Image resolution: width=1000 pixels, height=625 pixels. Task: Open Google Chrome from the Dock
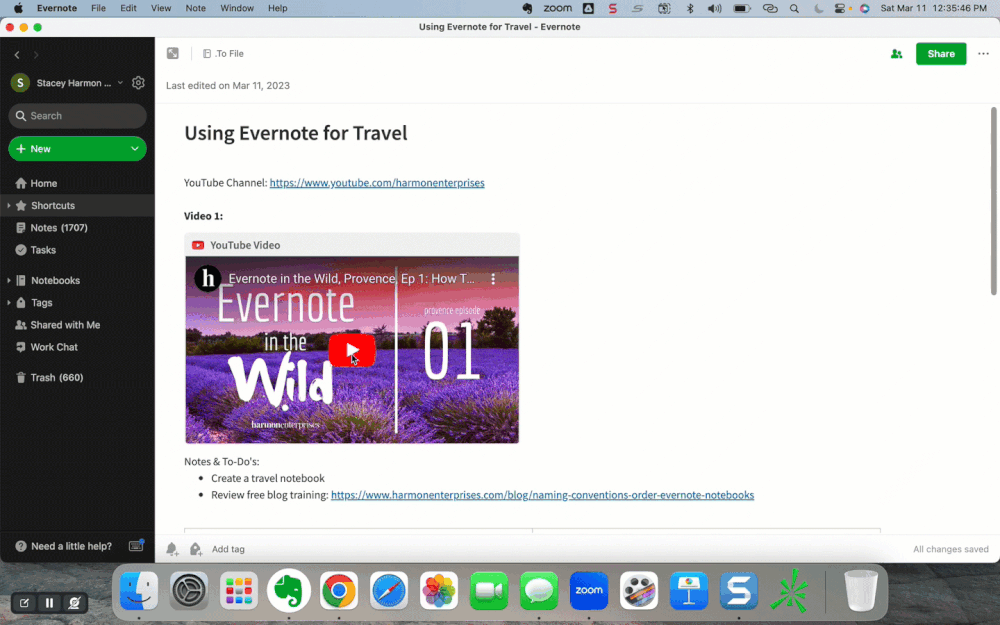coord(339,591)
